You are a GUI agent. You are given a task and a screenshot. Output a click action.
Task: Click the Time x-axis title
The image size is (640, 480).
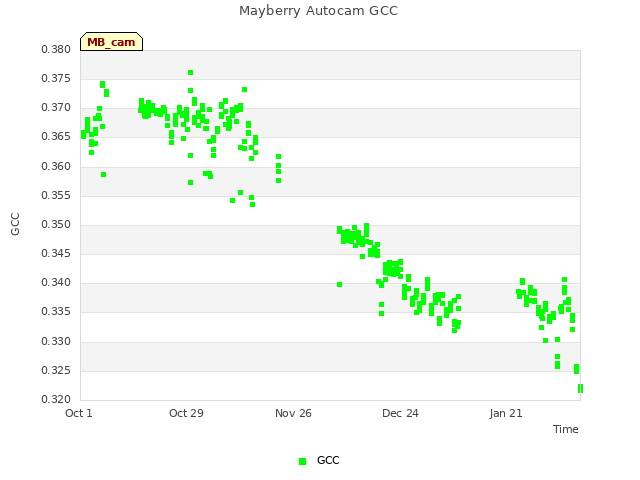(x=566, y=429)
